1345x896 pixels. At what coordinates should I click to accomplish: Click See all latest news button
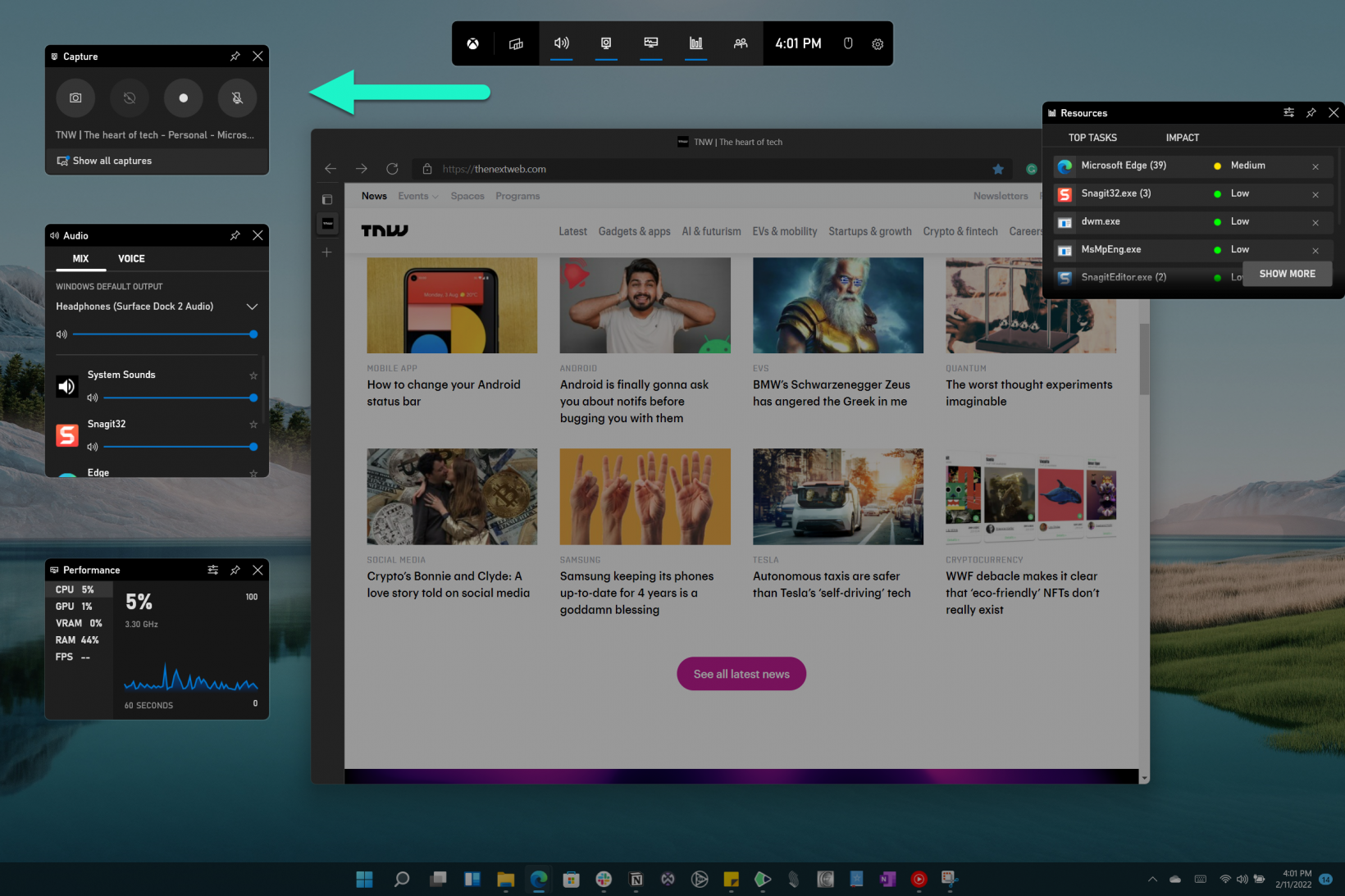tap(741, 674)
